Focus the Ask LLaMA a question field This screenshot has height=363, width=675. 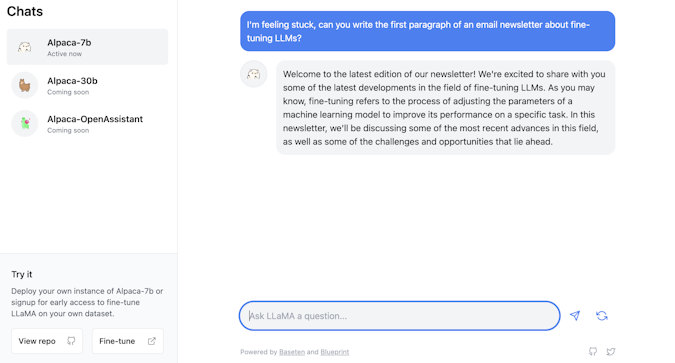(399, 316)
